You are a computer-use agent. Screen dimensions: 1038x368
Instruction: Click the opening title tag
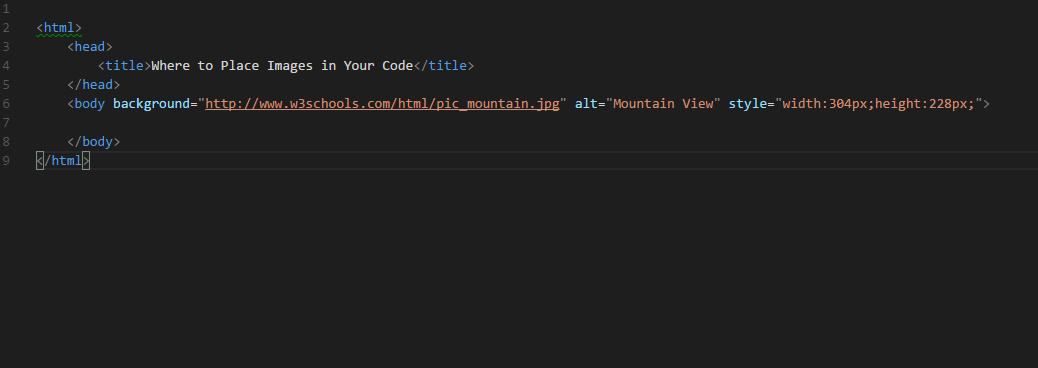click(x=124, y=66)
